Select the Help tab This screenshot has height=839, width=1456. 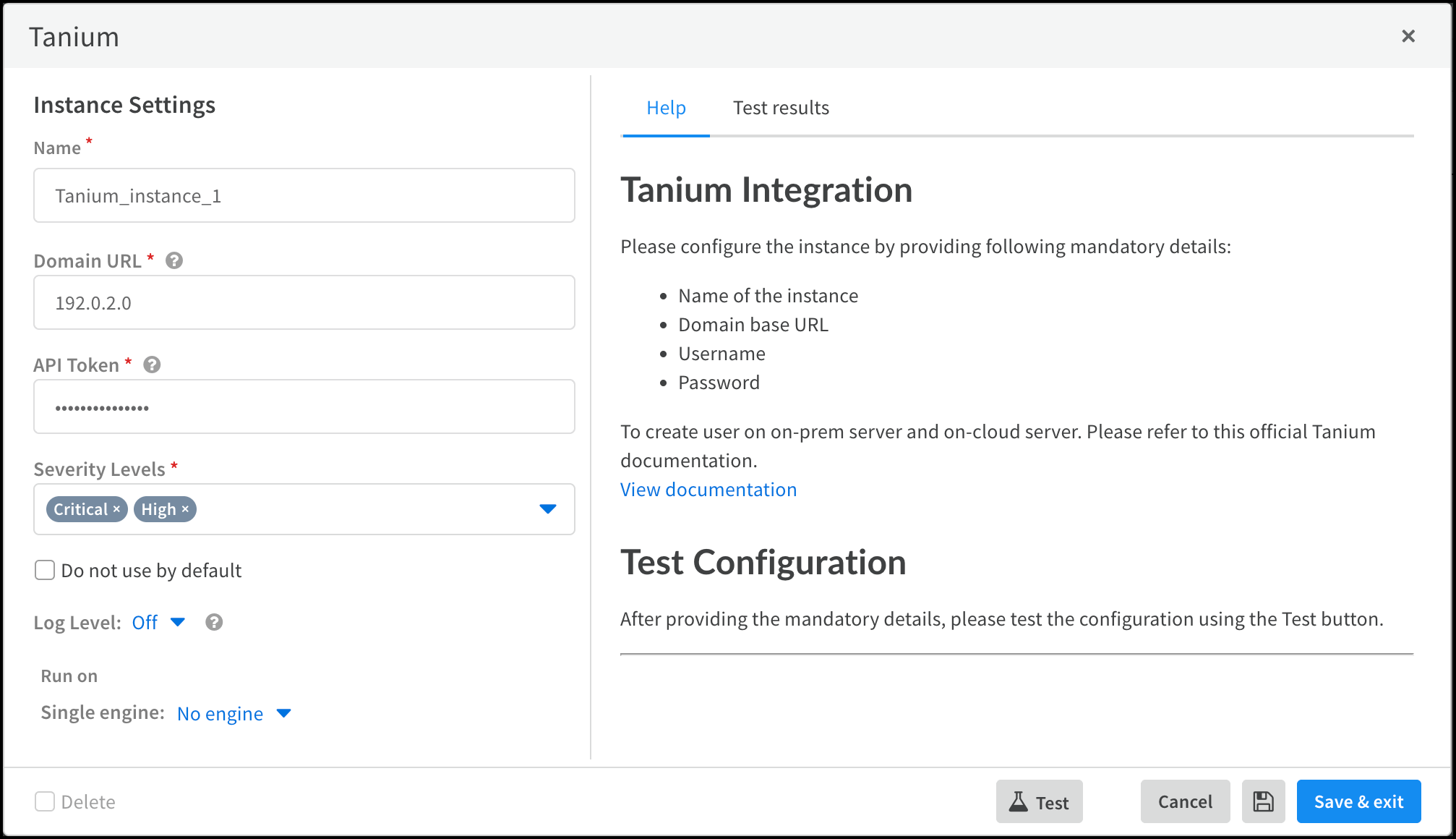click(x=666, y=108)
